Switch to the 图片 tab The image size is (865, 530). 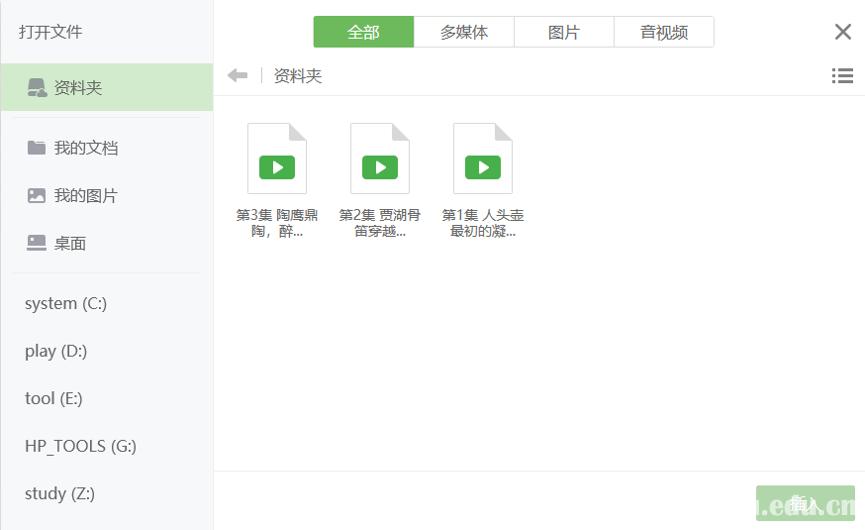[x=564, y=32]
